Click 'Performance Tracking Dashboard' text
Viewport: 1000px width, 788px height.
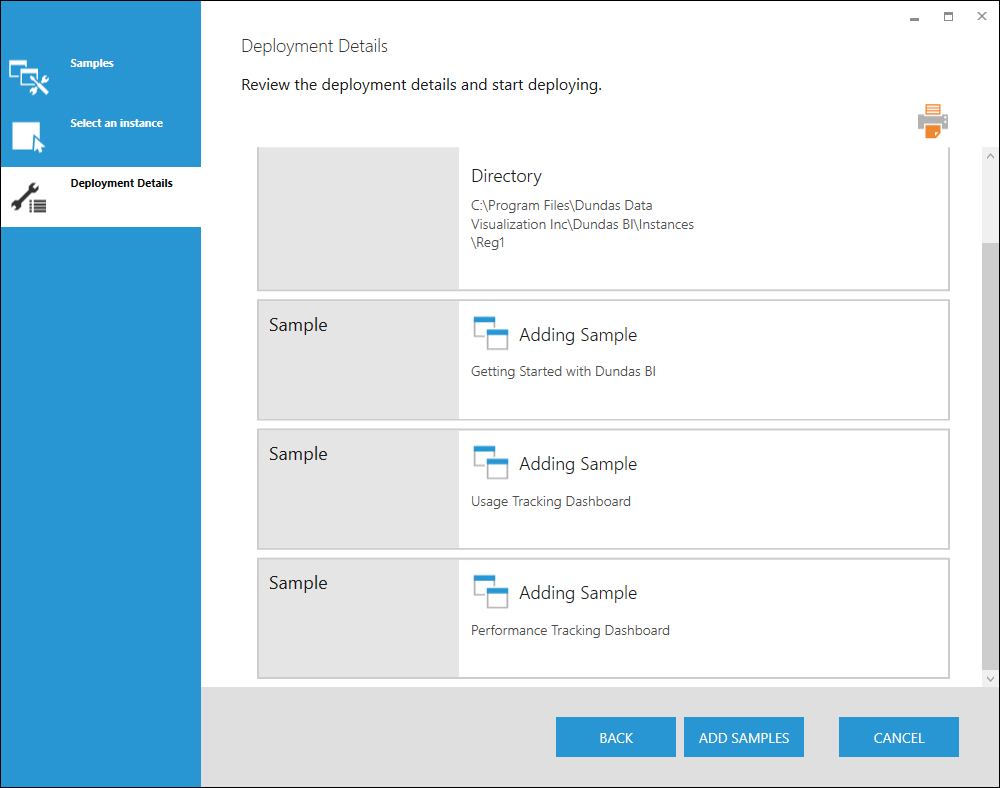pyautogui.click(x=570, y=630)
